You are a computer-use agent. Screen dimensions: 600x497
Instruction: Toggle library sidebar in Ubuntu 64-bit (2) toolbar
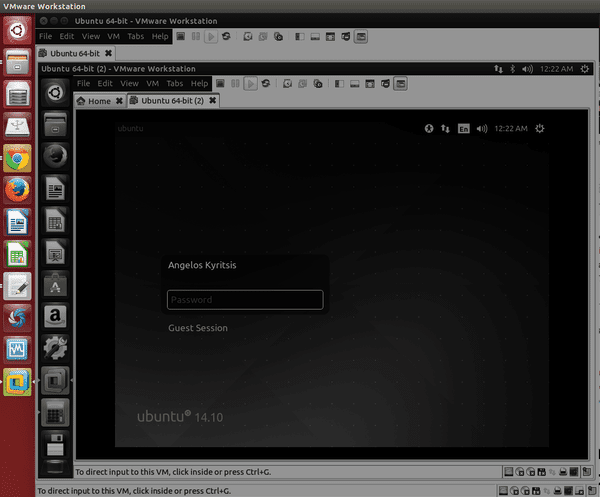[339, 83]
